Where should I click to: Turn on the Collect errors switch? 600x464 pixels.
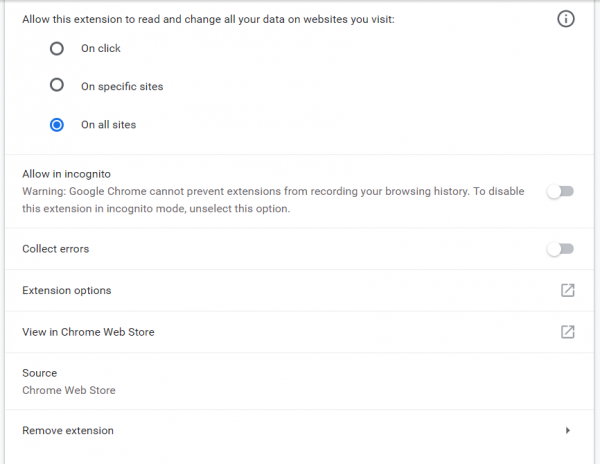coord(560,249)
